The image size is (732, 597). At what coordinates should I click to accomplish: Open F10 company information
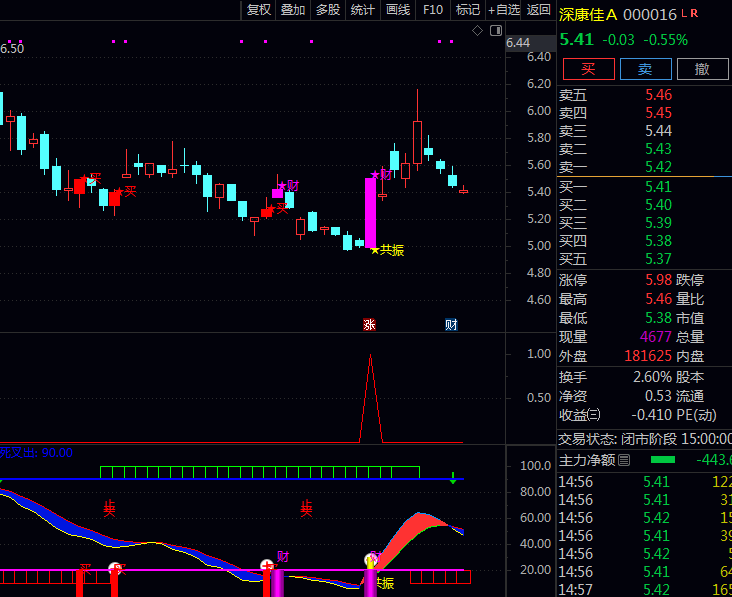[x=432, y=10]
